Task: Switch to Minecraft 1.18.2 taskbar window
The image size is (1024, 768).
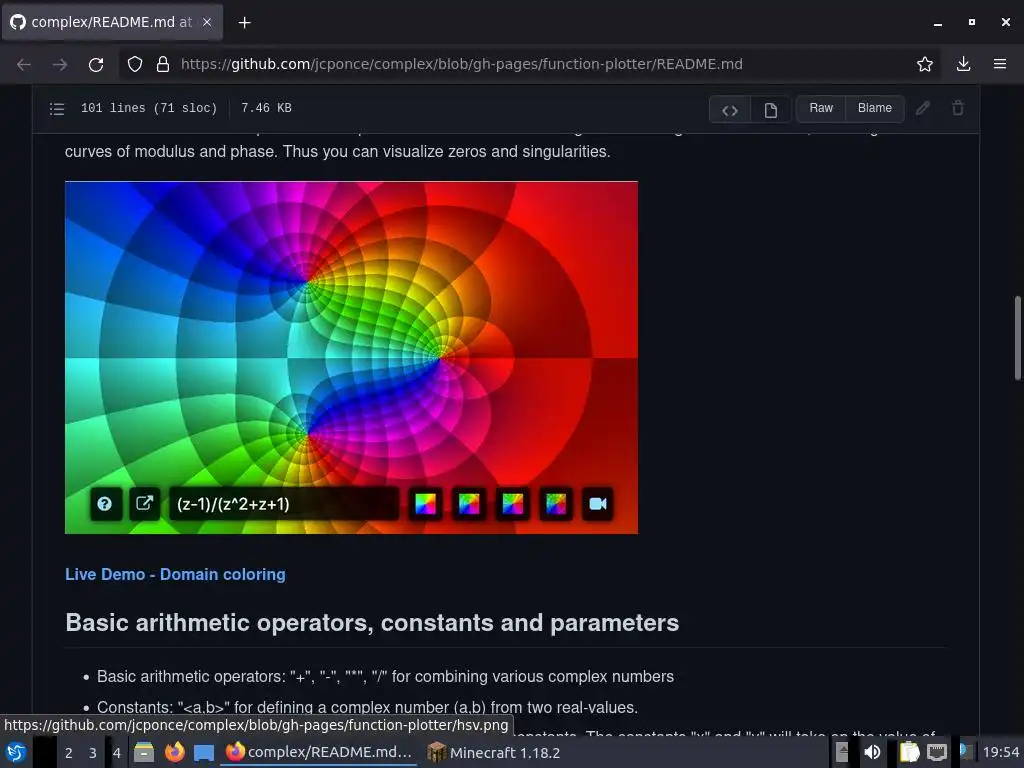Action: pos(494,752)
